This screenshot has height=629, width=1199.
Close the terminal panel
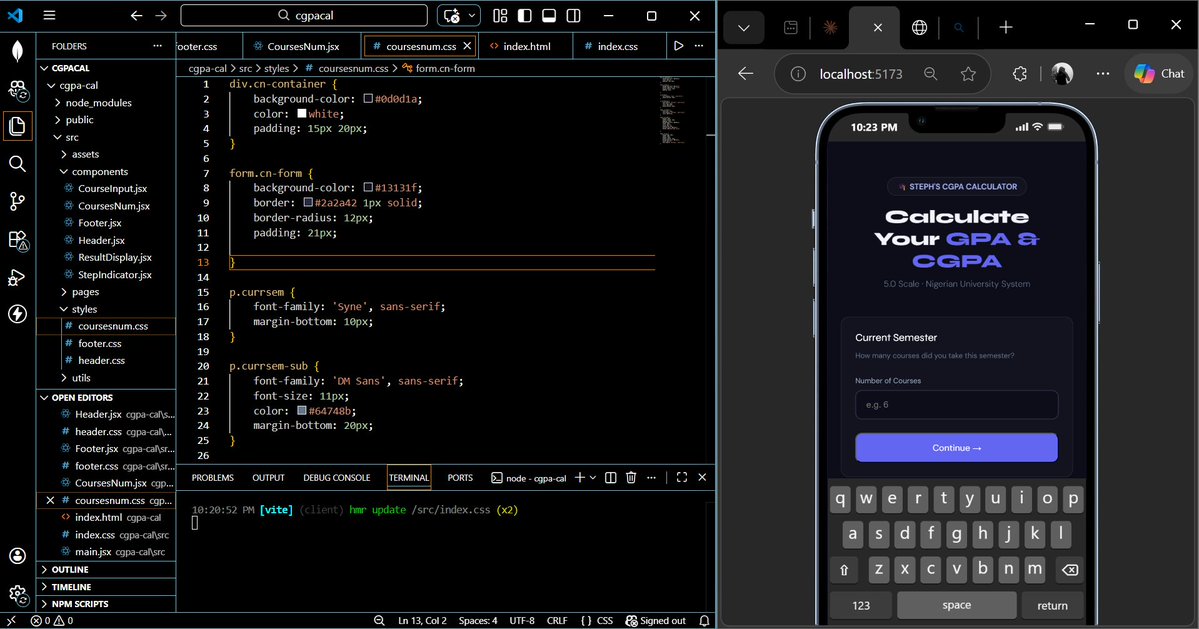click(702, 477)
